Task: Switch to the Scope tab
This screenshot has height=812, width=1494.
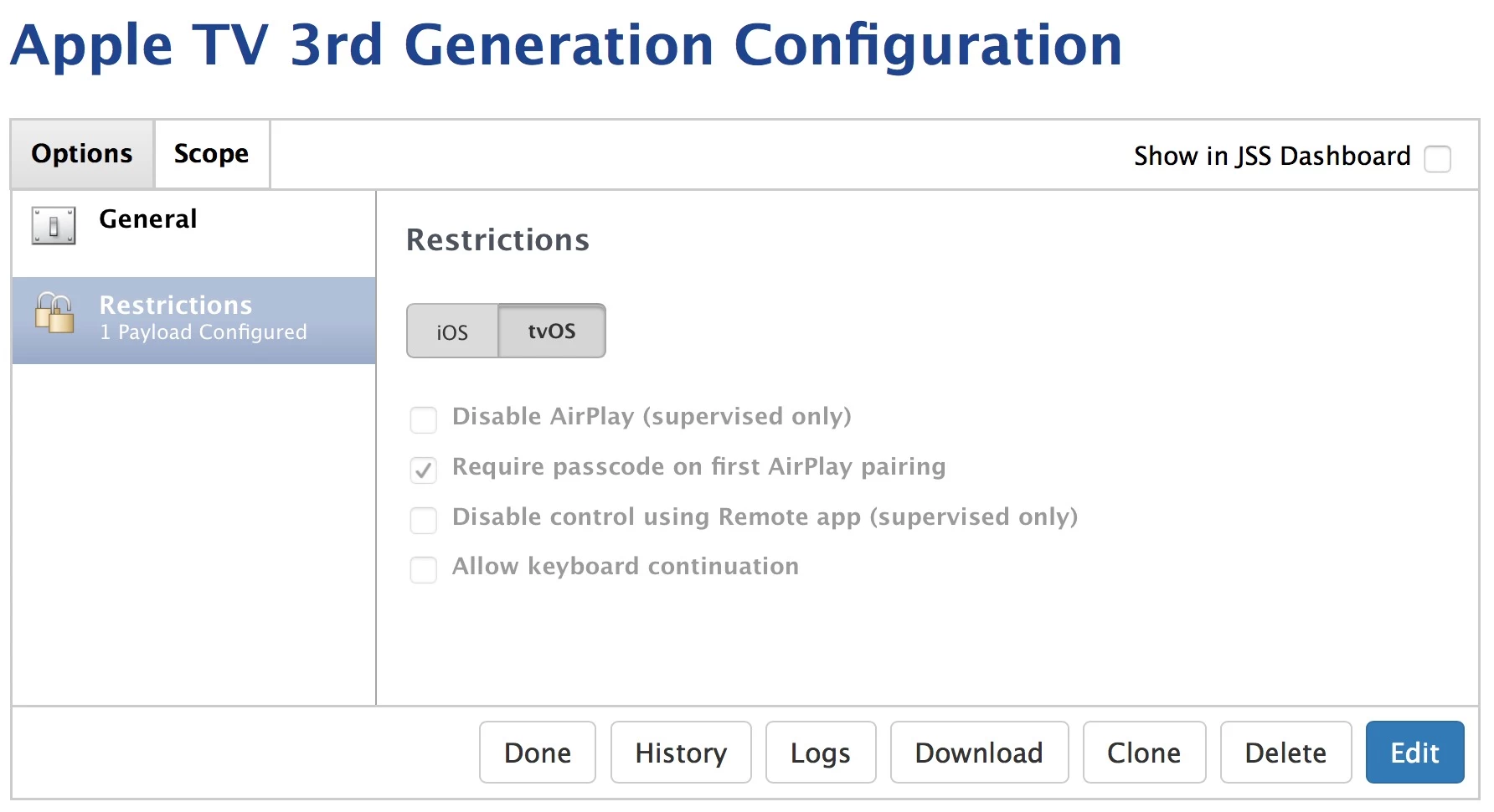Action: [x=212, y=154]
